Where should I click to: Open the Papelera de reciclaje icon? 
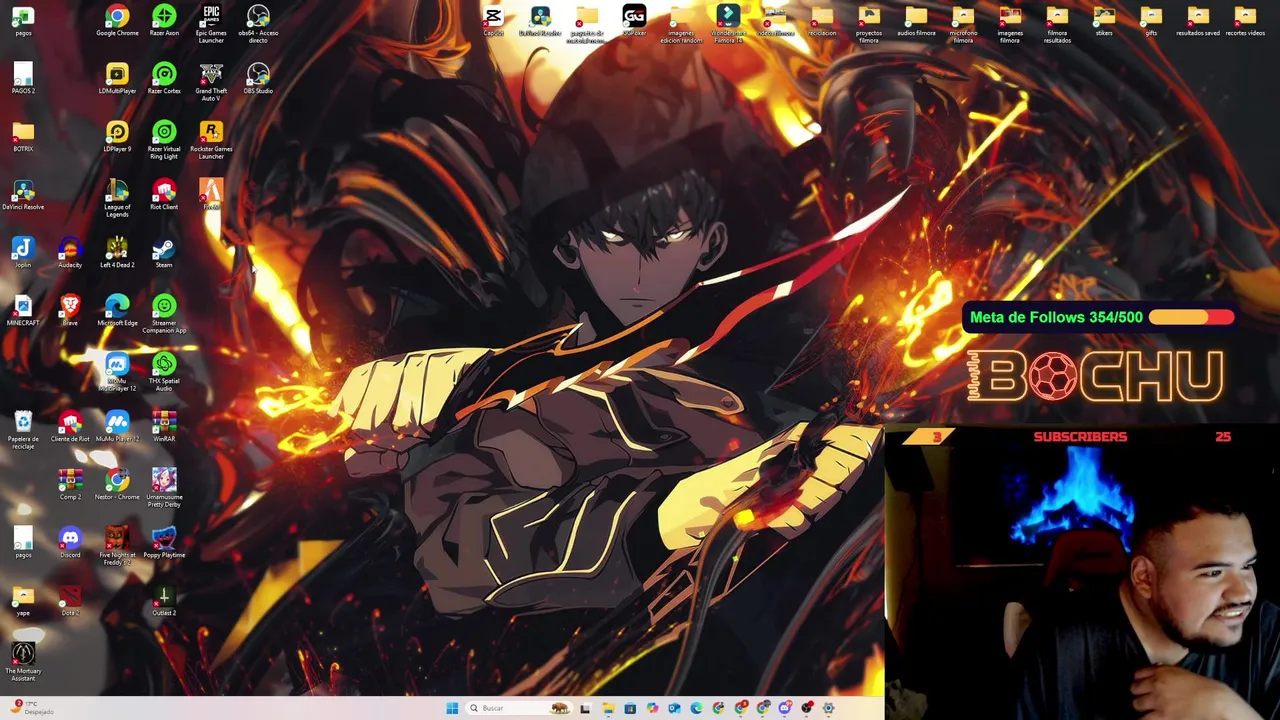(23, 430)
